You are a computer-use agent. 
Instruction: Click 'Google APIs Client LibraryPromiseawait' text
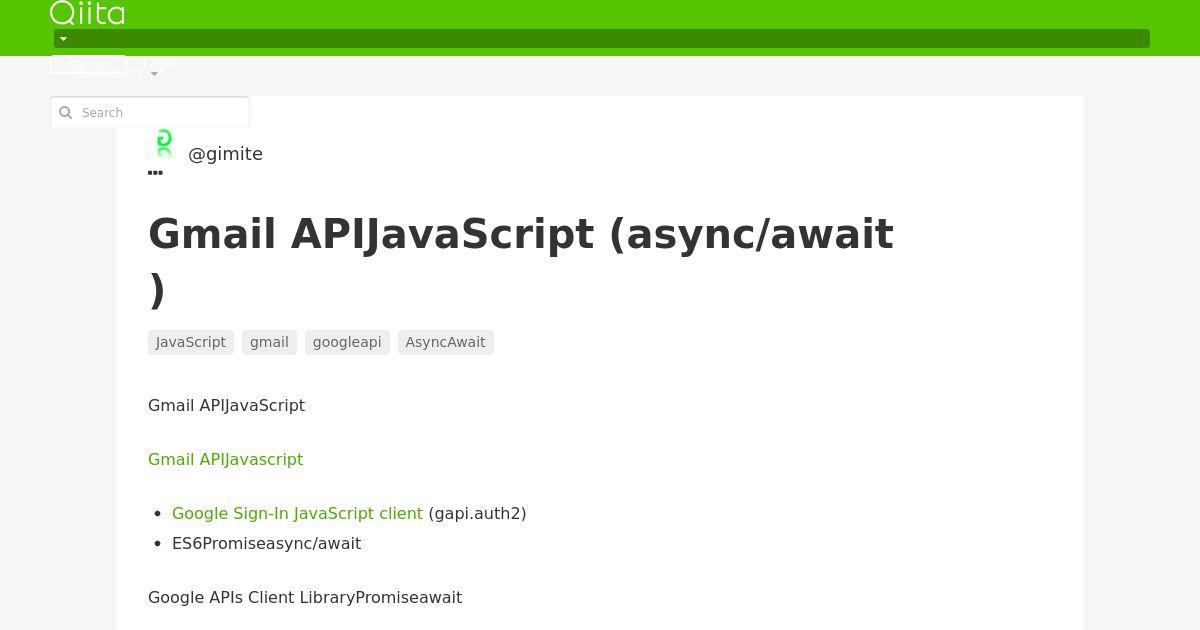pyautogui.click(x=305, y=597)
